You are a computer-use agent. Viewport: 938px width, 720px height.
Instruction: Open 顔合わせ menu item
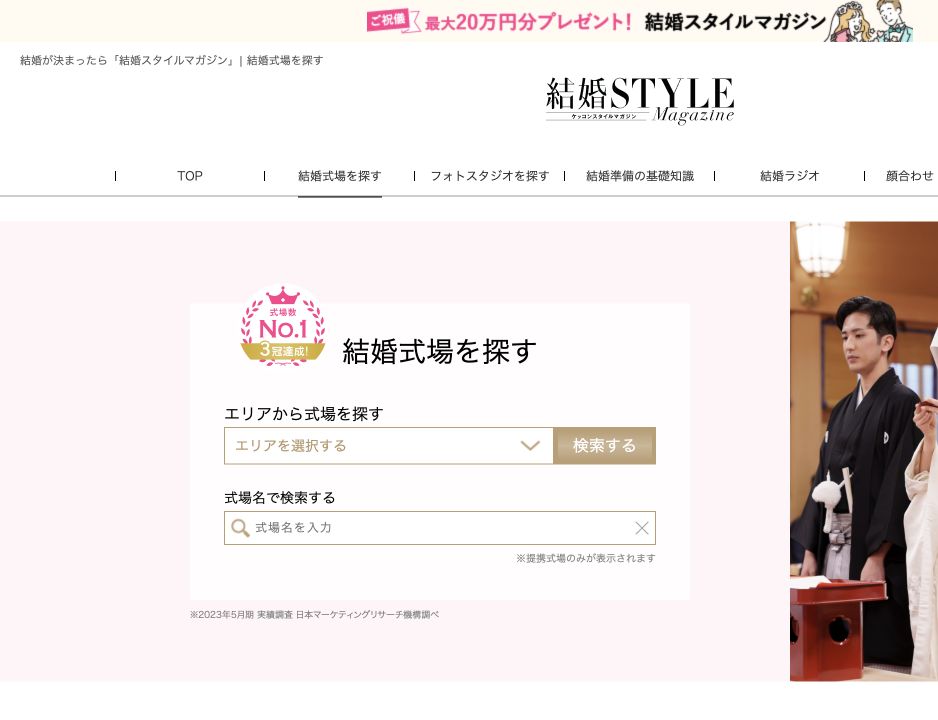(x=911, y=176)
